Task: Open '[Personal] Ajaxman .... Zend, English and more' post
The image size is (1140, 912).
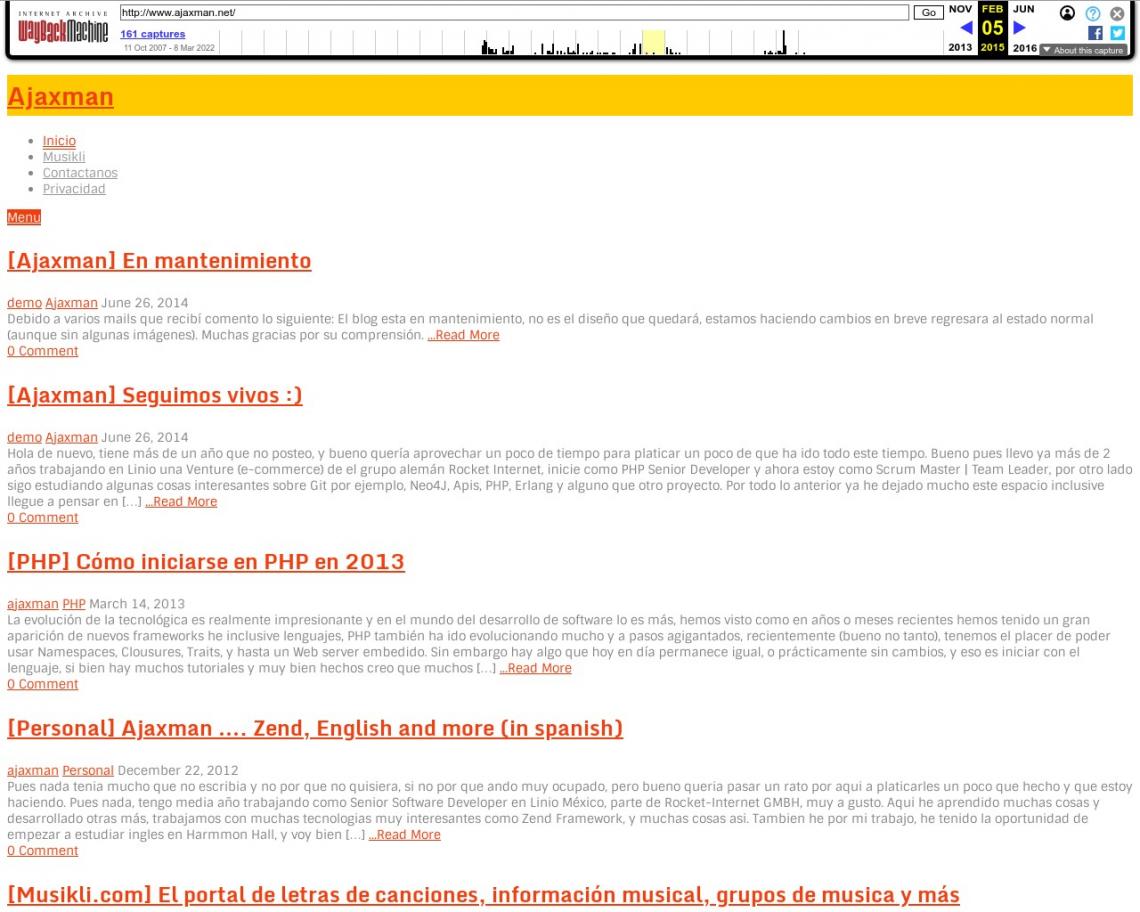Action: 315,728
